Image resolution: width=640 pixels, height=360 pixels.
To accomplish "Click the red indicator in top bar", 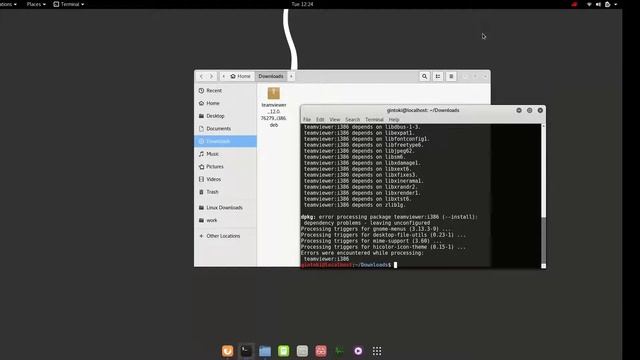I will coord(574,4).
